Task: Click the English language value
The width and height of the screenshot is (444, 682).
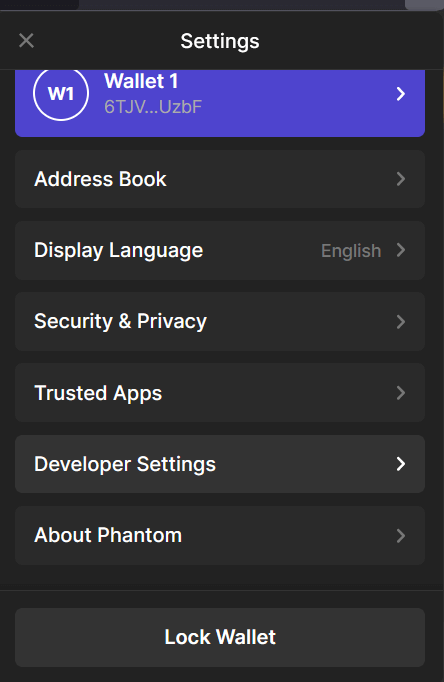Action: click(x=351, y=251)
